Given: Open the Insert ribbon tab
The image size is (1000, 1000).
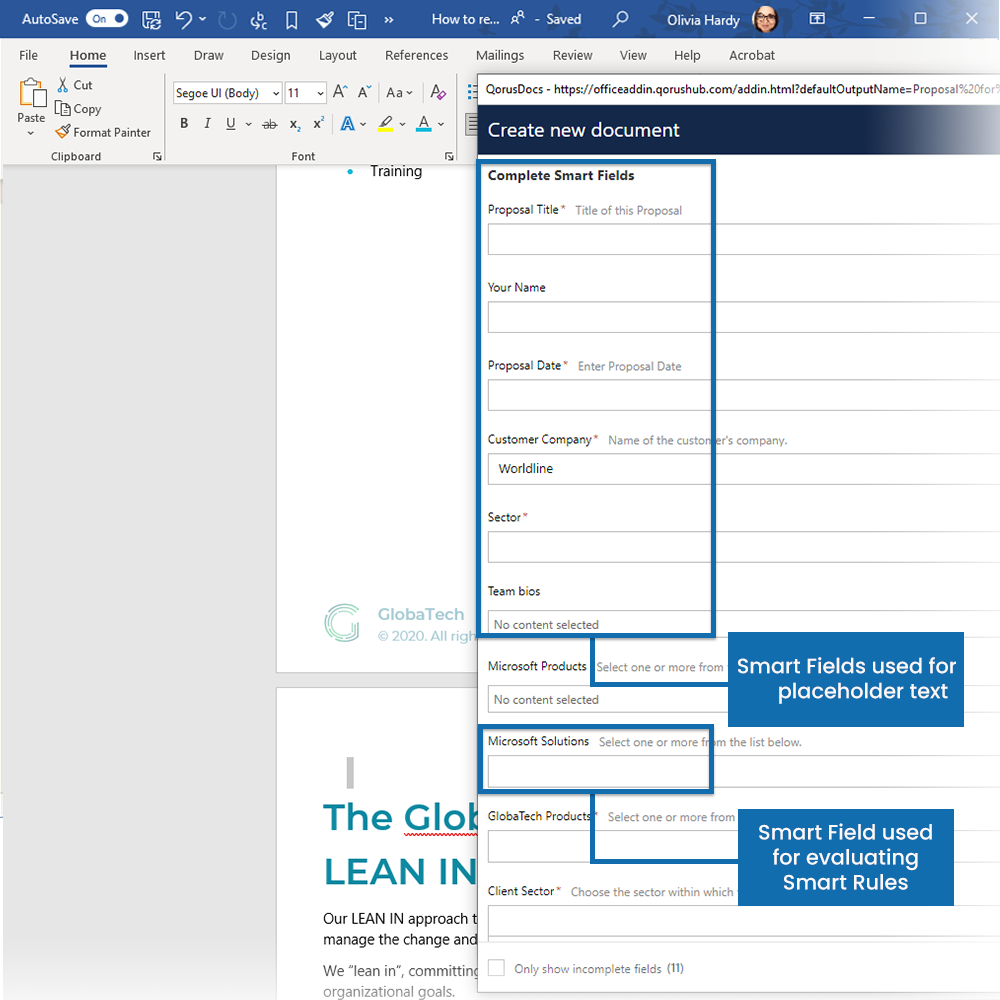Looking at the screenshot, I should (150, 56).
